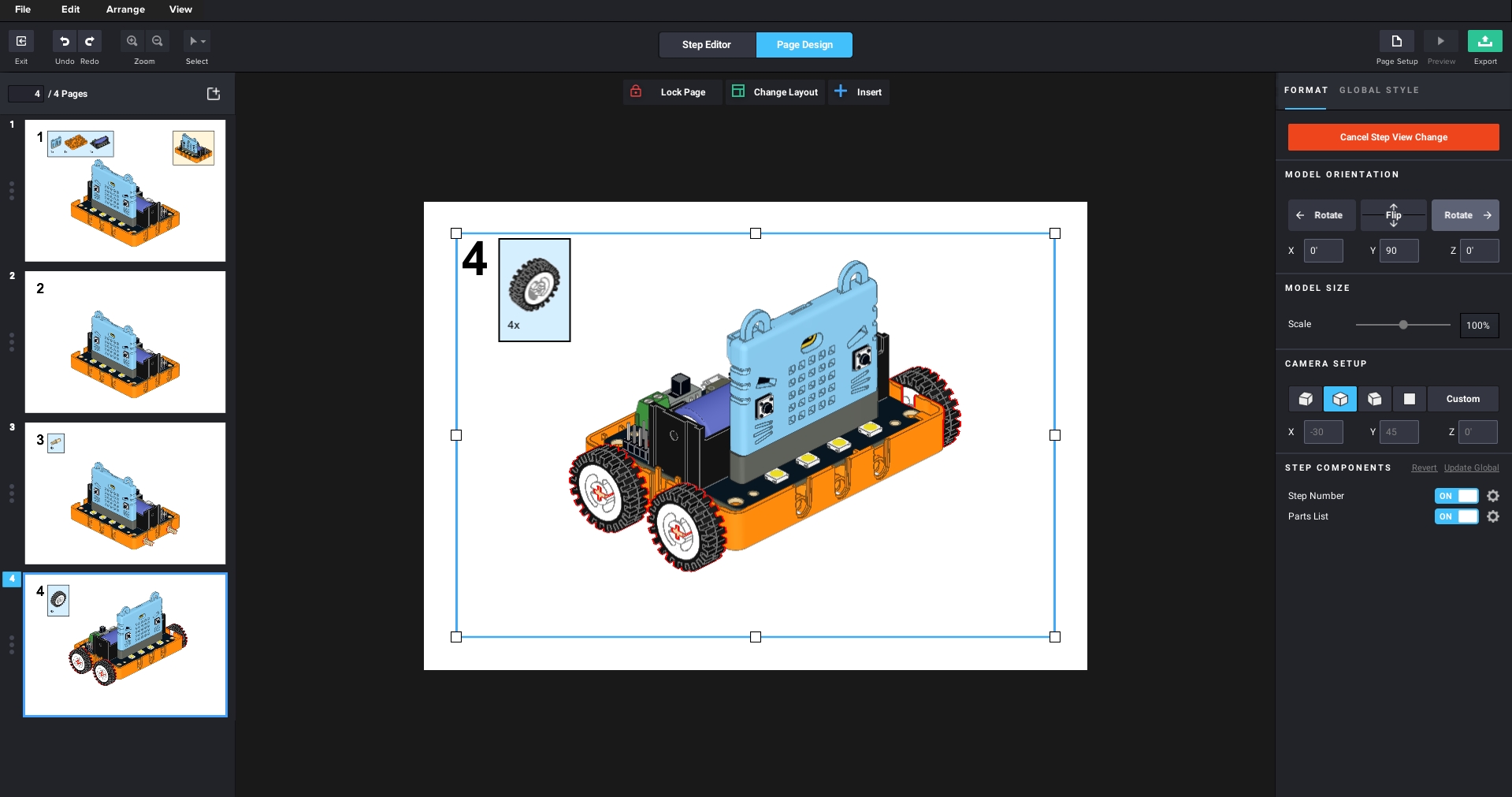Screen dimensions: 1512x797
Task: Adjust the model Scale slider
Action: tap(1403, 325)
